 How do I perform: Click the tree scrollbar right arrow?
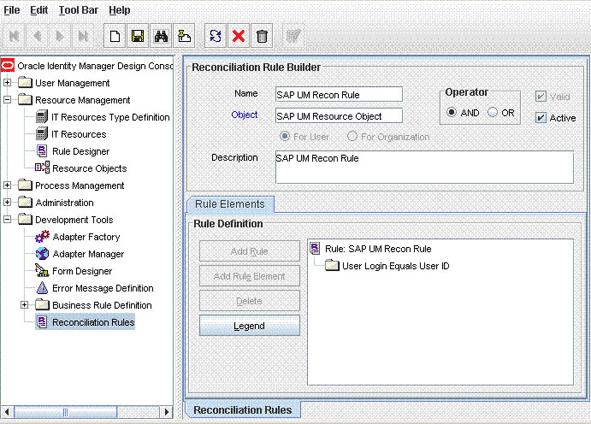pyautogui.click(x=166, y=412)
